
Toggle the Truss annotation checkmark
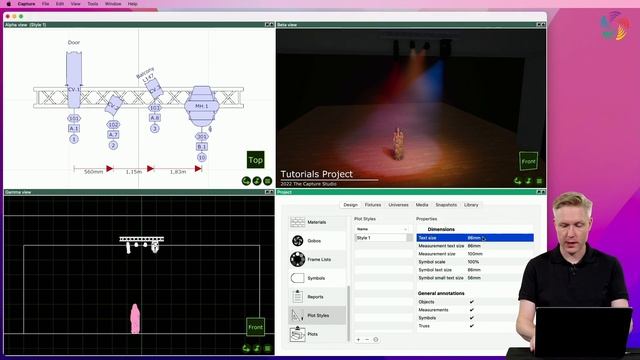[472, 326]
